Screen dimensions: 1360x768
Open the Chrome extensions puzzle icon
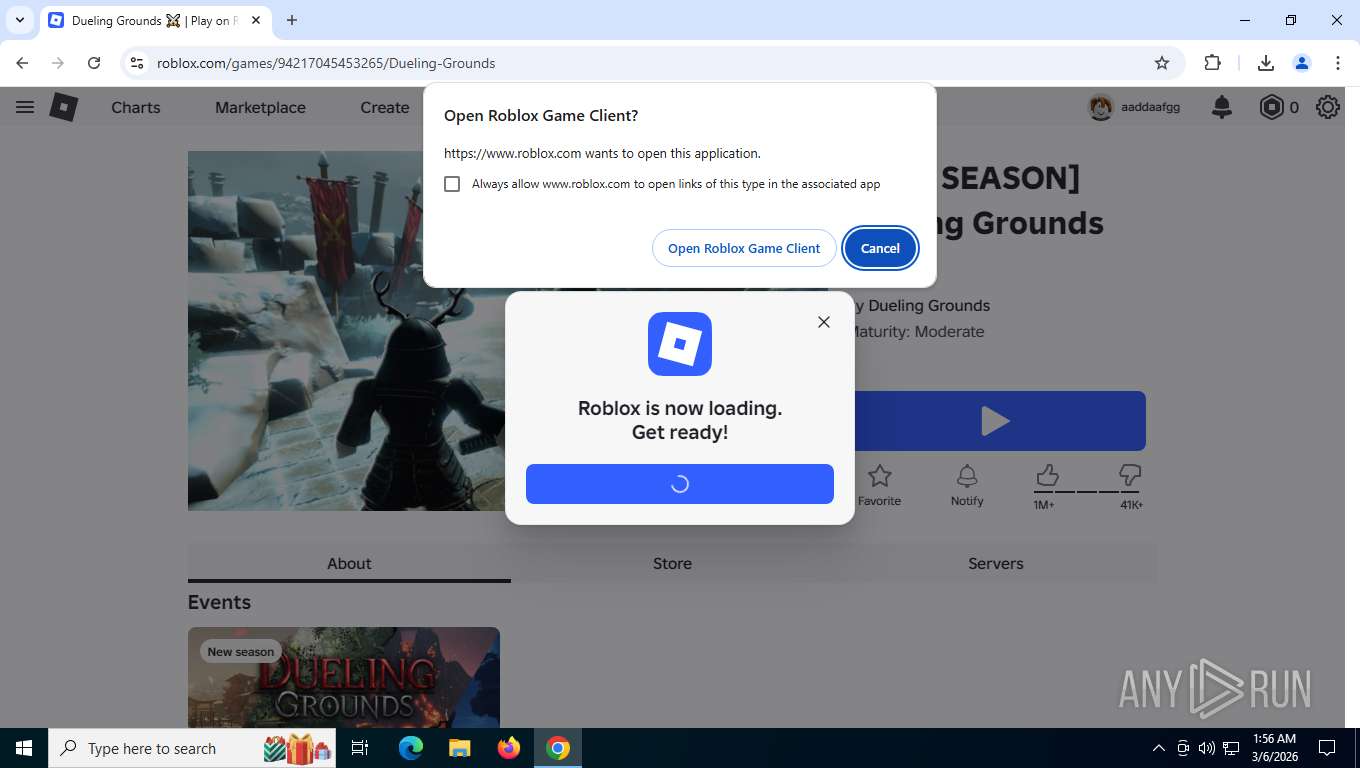[1212, 63]
